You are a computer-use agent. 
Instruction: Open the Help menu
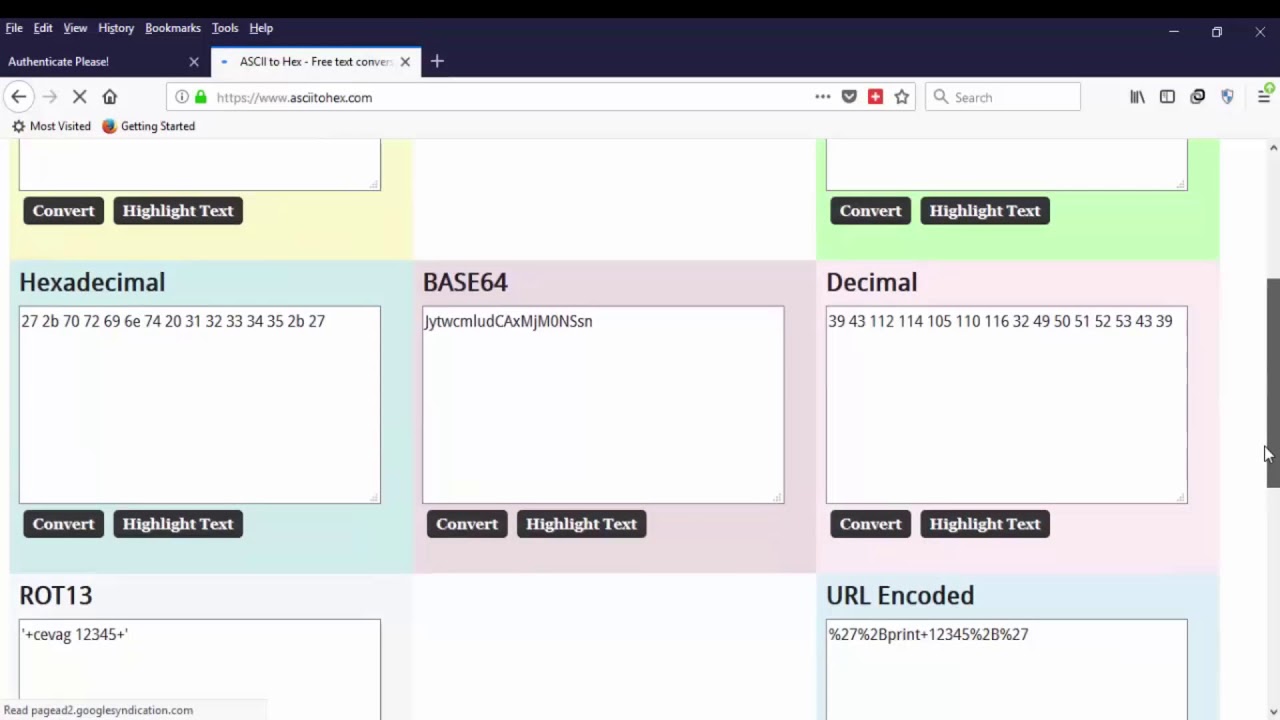[261, 28]
